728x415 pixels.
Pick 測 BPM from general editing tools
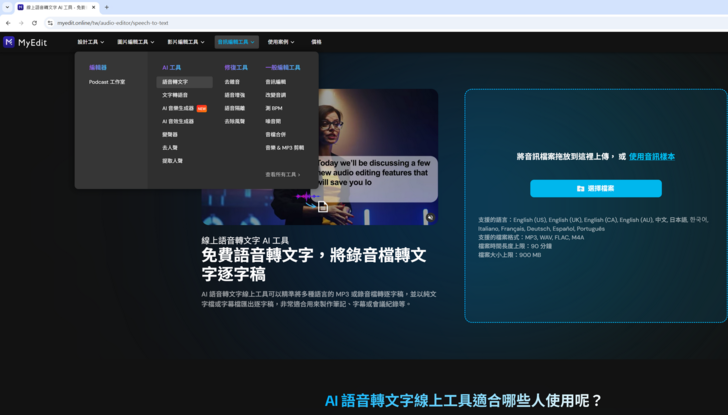click(x=273, y=108)
